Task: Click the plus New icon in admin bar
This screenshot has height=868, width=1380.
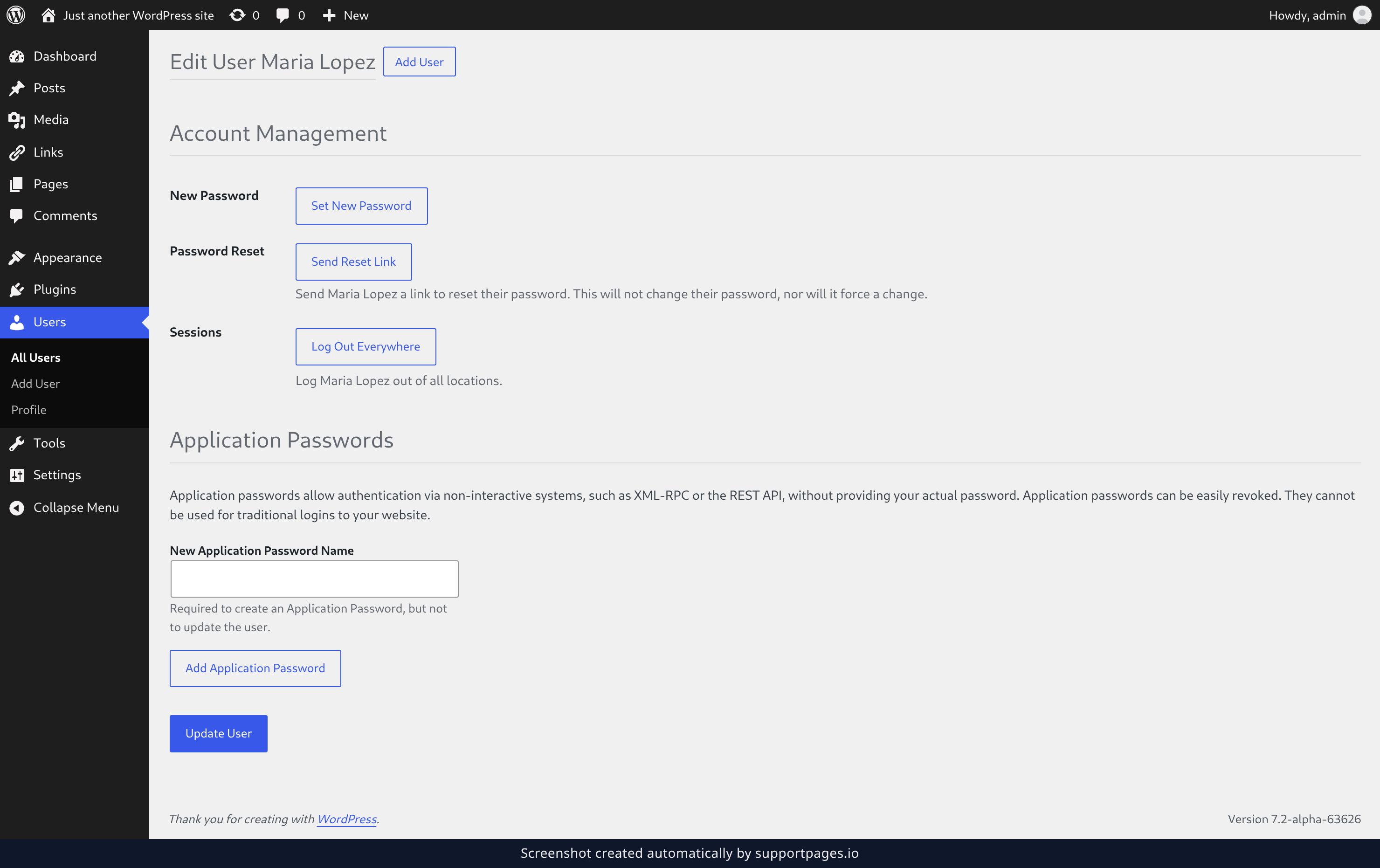Action: [x=329, y=15]
